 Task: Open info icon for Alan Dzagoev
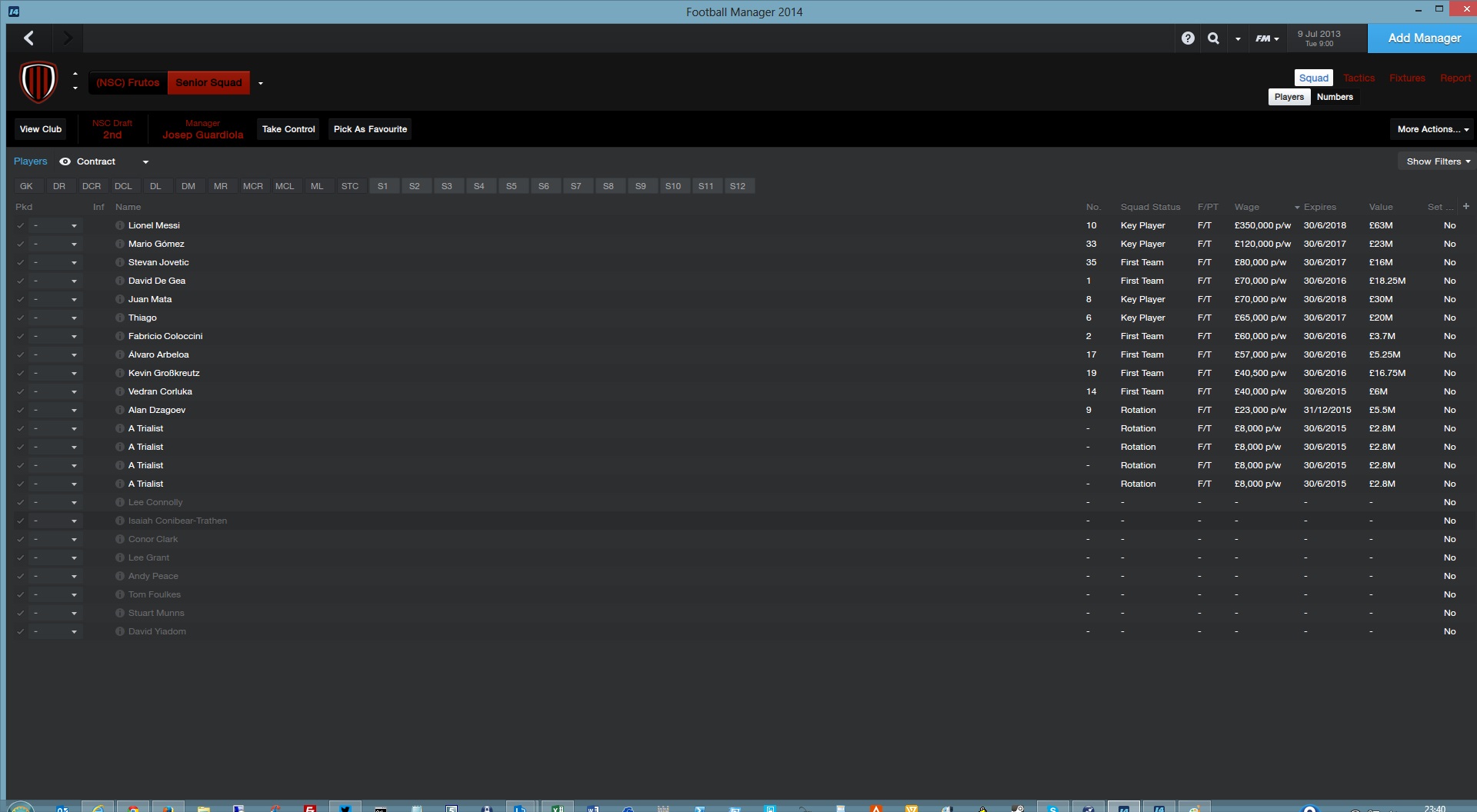pos(120,410)
